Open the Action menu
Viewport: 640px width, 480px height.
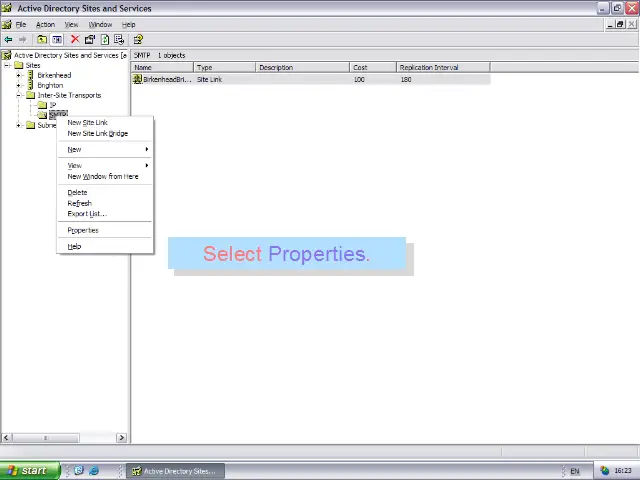pos(45,24)
